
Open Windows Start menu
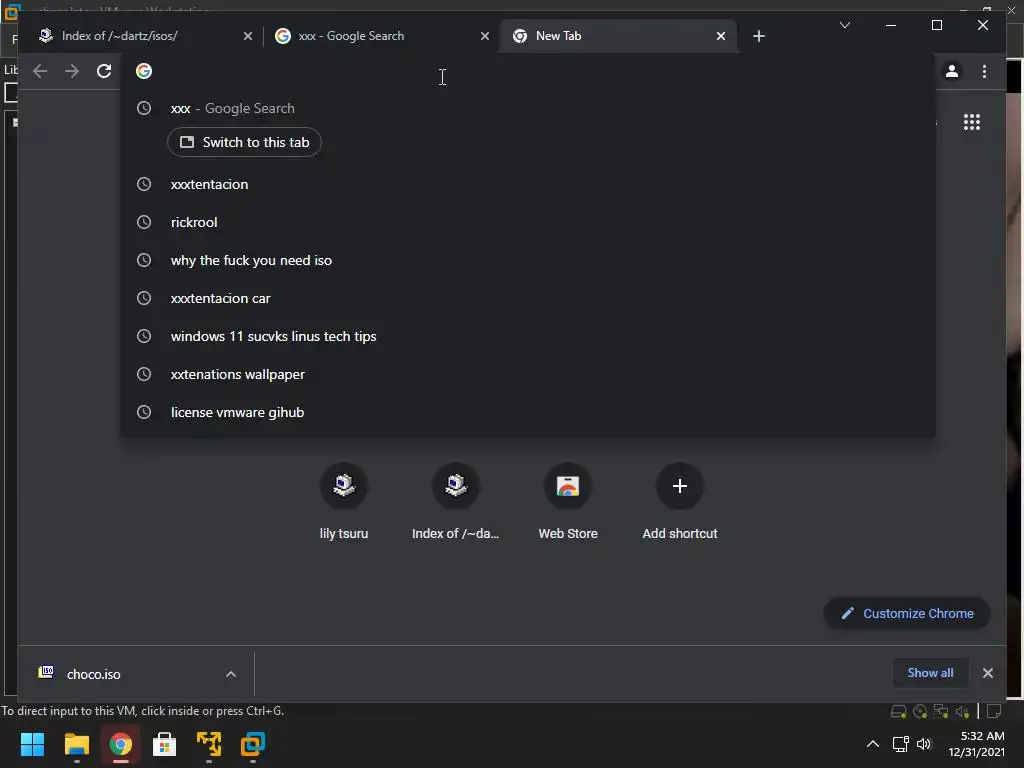(32, 744)
